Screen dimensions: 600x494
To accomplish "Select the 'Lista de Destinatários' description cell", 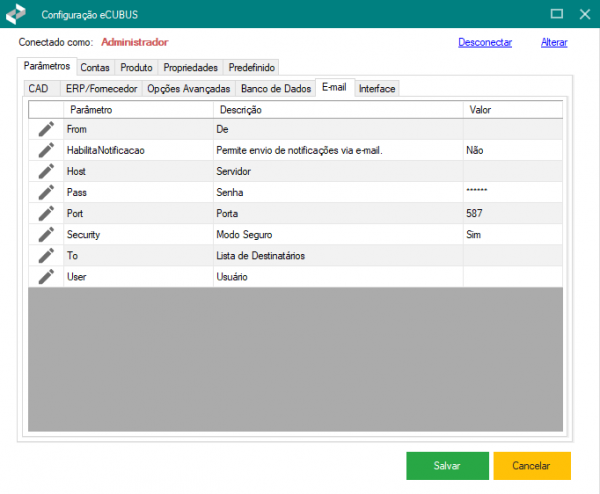I will (338, 256).
